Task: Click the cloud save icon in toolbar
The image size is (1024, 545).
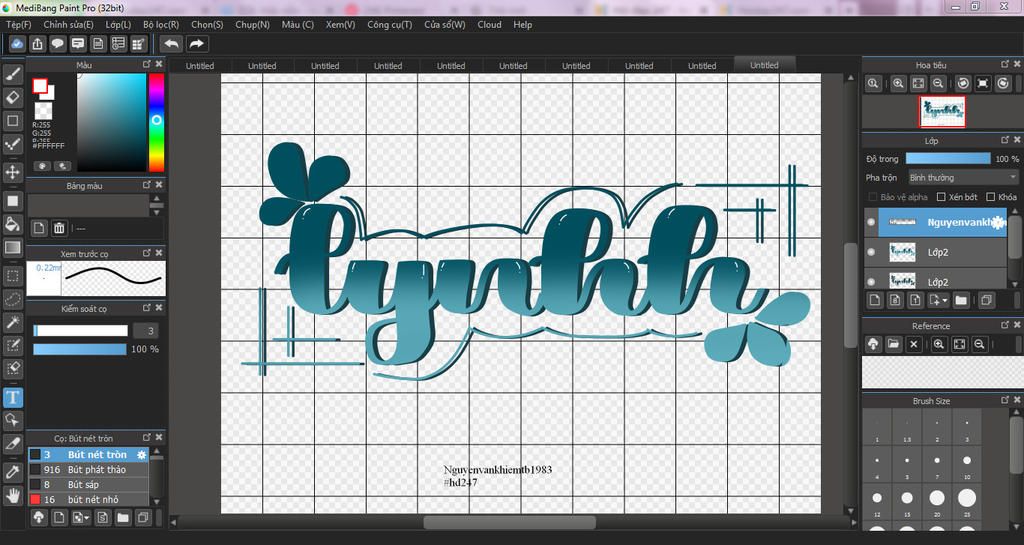Action: click(x=17, y=44)
